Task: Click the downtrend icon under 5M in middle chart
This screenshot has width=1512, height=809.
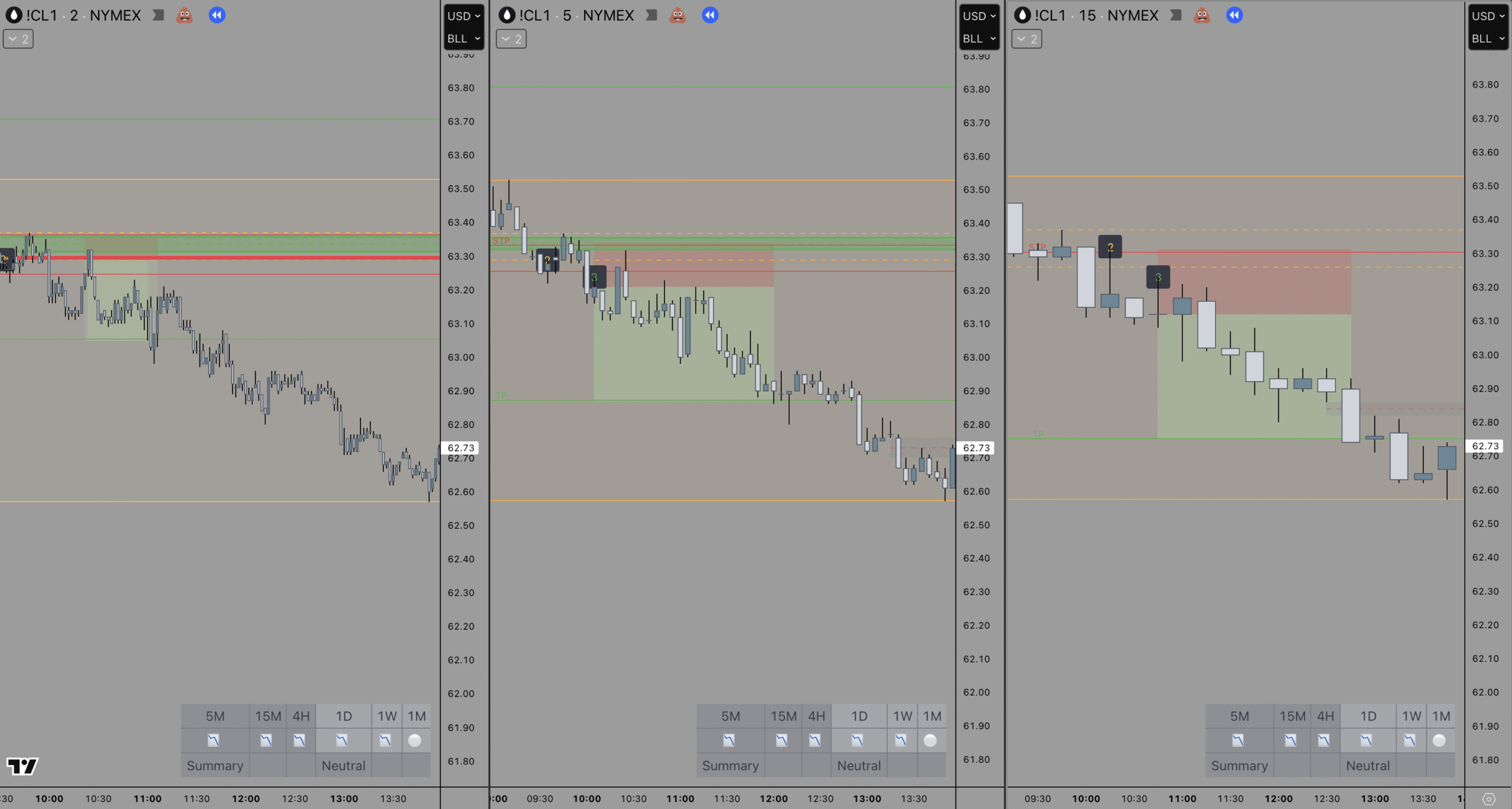Action: click(x=729, y=740)
